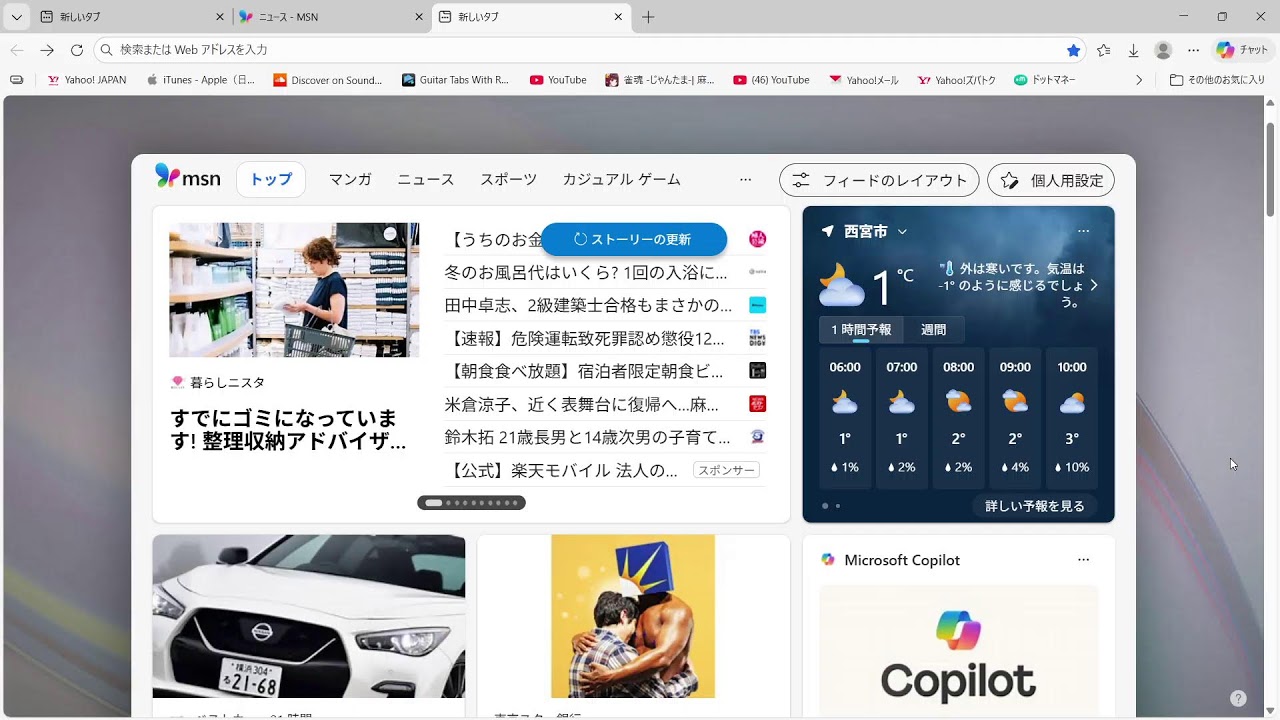This screenshot has width=1280, height=720.
Task: Click the help question mark icon
Action: pos(1238,698)
